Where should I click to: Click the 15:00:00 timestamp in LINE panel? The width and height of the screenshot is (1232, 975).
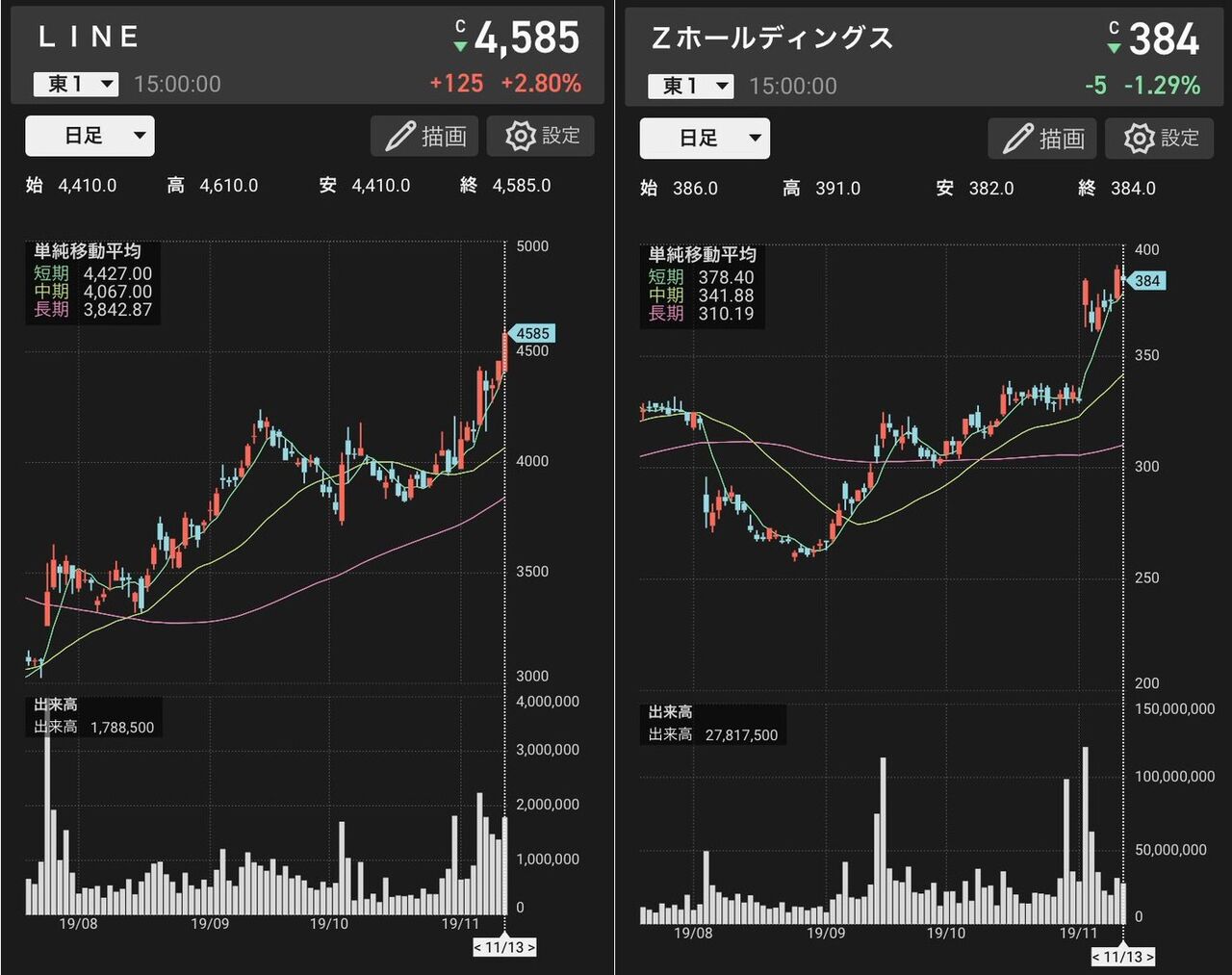[177, 84]
